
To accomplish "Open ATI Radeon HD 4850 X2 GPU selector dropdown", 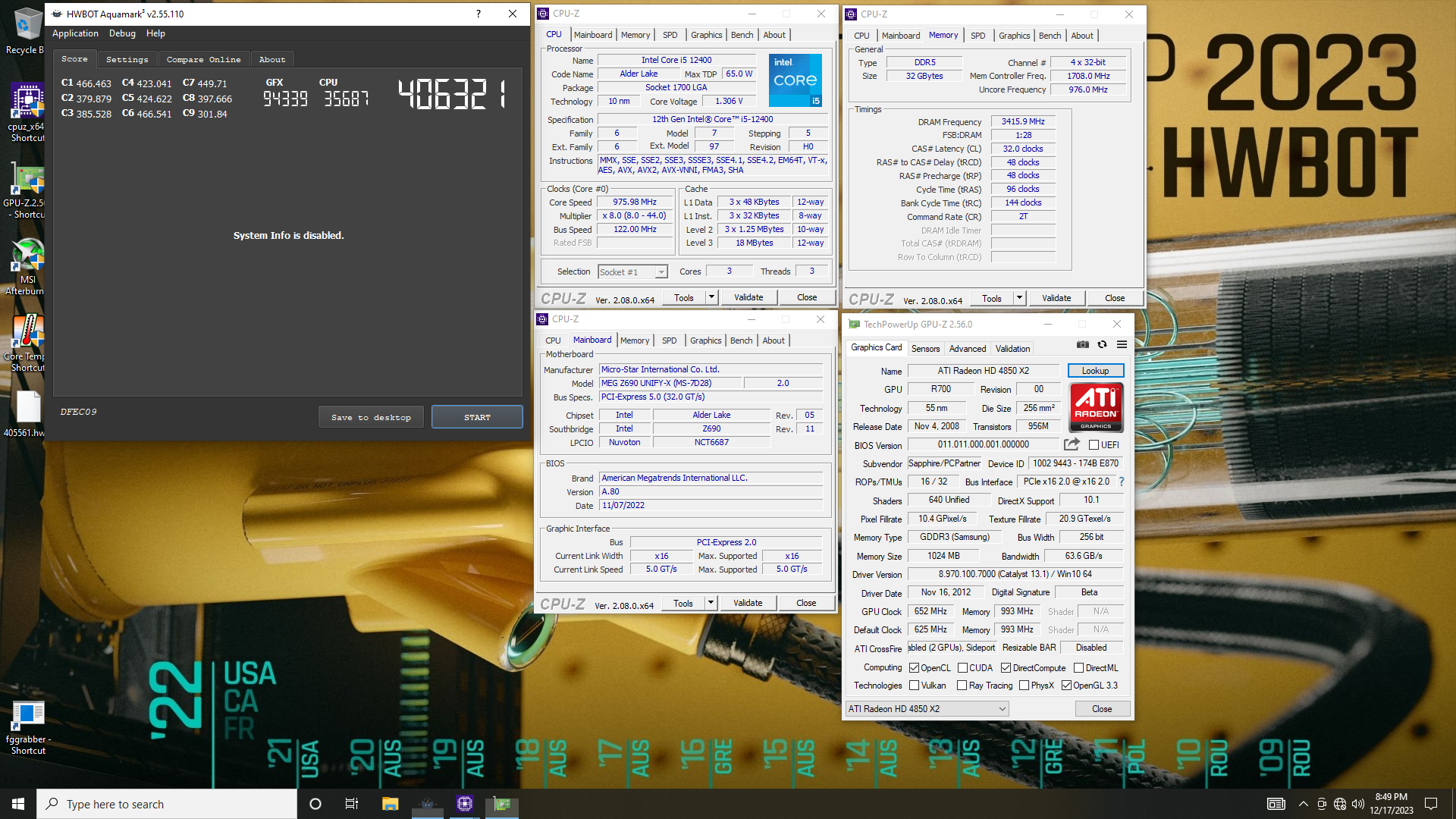I will coord(927,709).
